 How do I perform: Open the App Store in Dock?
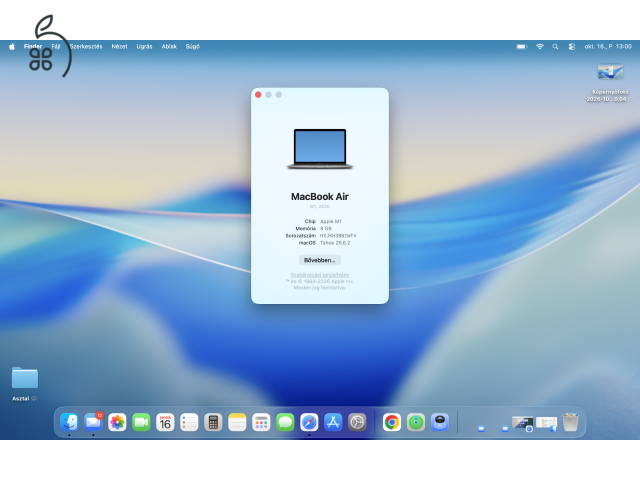click(333, 422)
